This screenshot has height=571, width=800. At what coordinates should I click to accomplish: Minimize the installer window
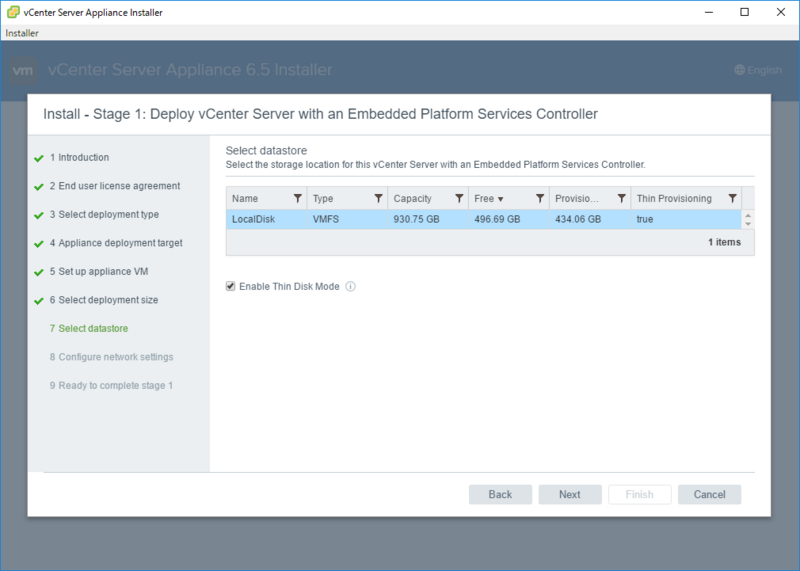pos(709,12)
